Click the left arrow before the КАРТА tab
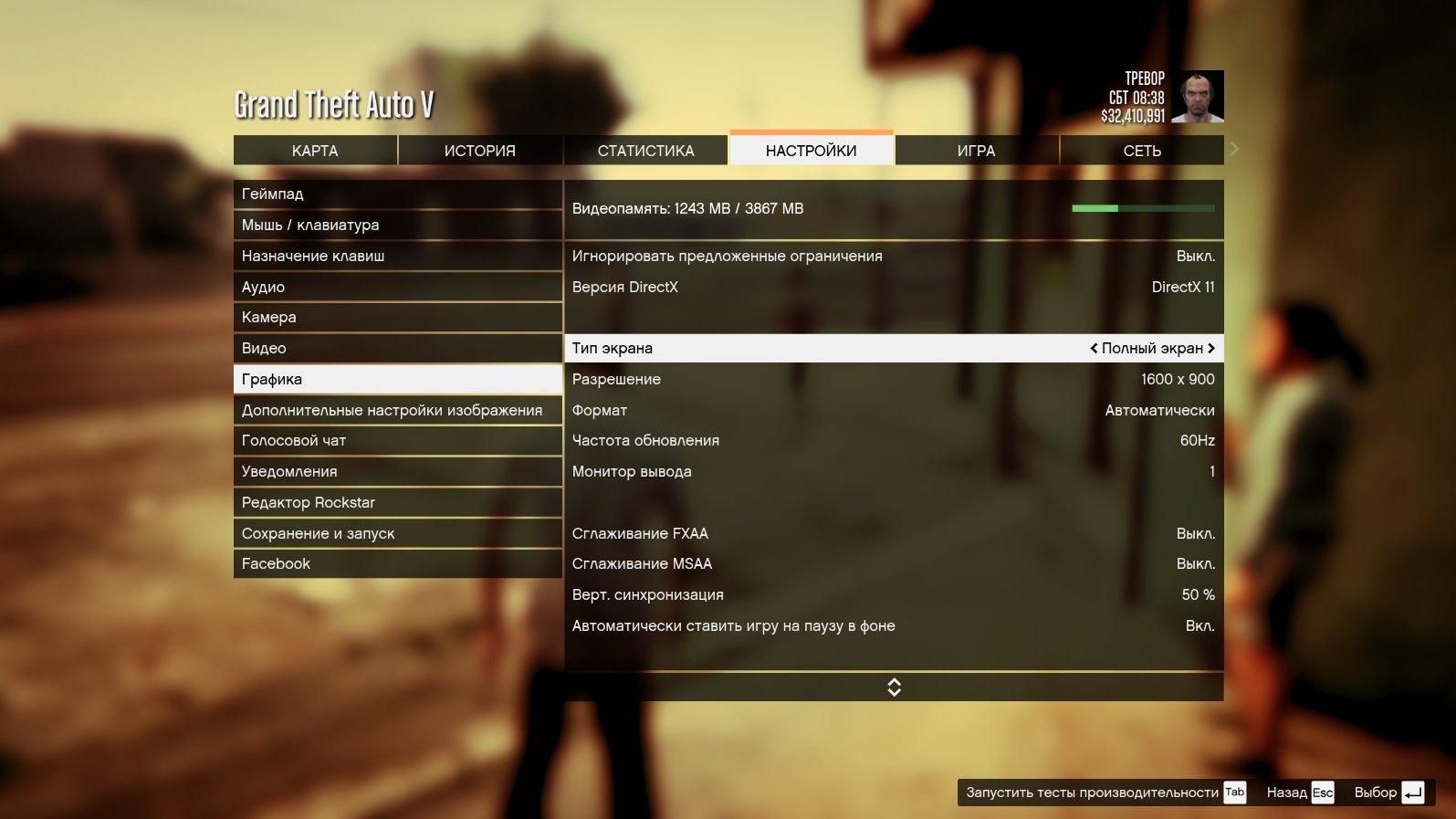Image resolution: width=1456 pixels, height=819 pixels. [222, 149]
